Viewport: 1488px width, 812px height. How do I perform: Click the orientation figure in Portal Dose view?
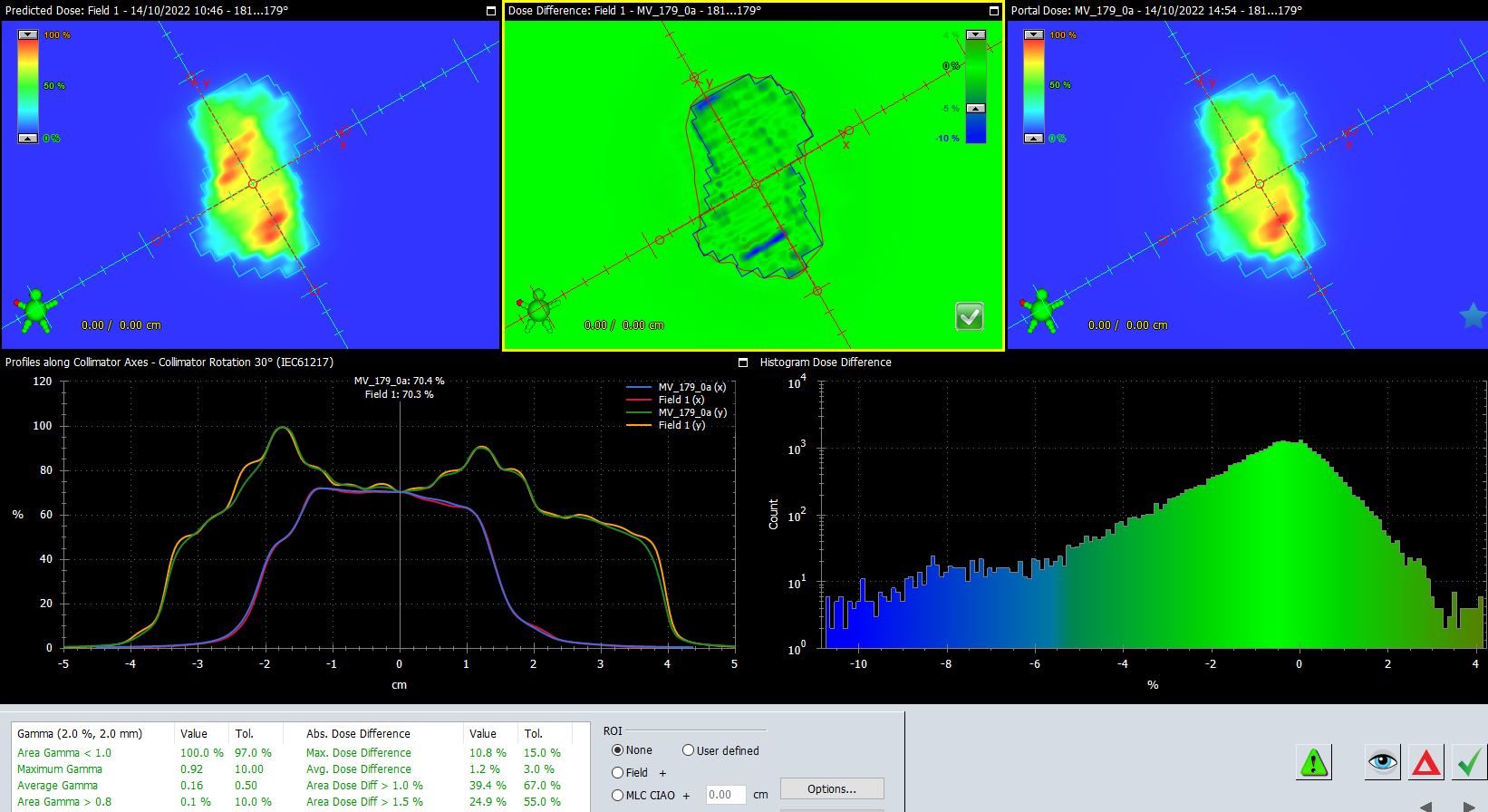coord(1041,311)
